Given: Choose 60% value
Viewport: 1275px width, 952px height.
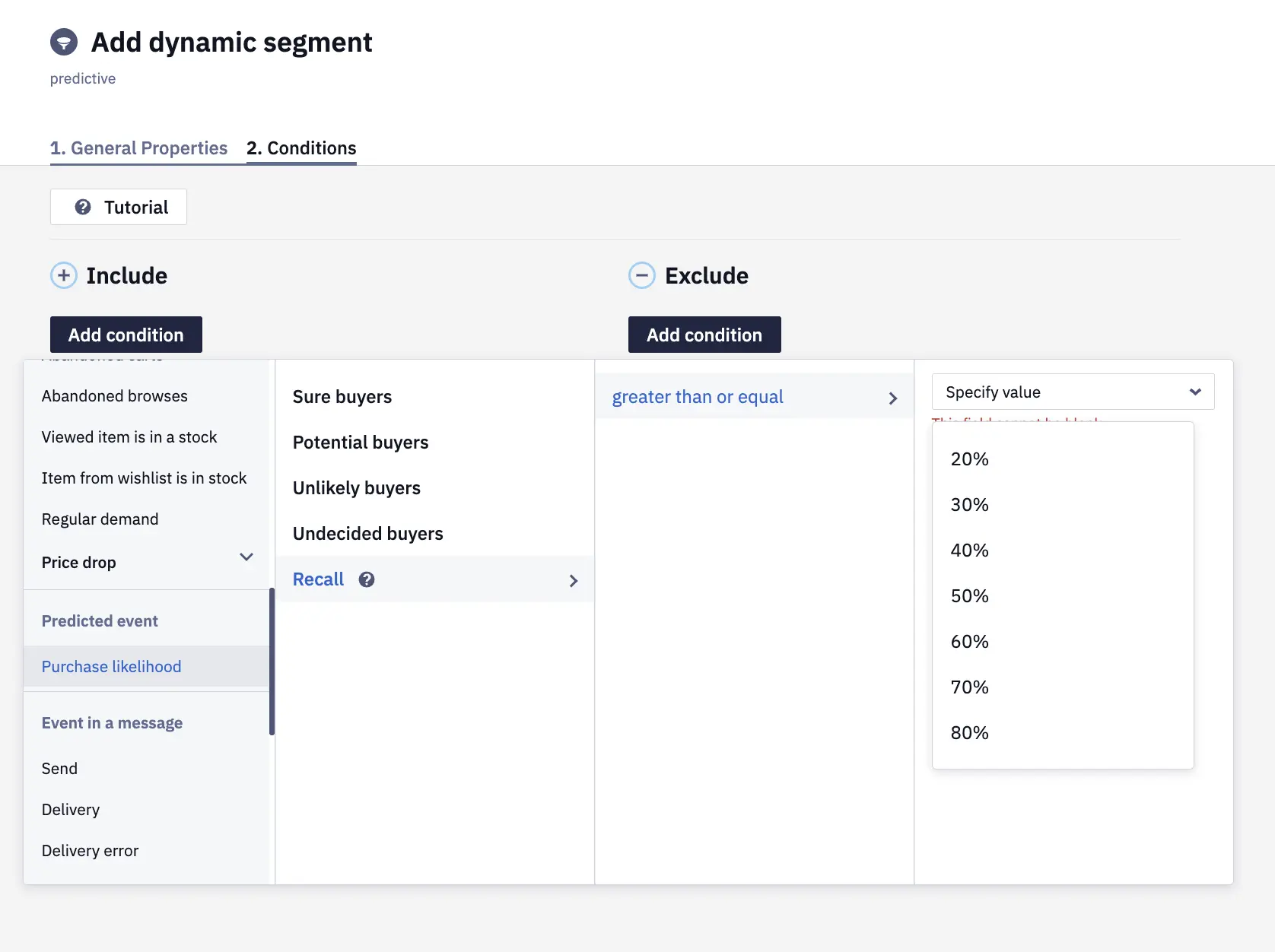Looking at the screenshot, I should 970,642.
